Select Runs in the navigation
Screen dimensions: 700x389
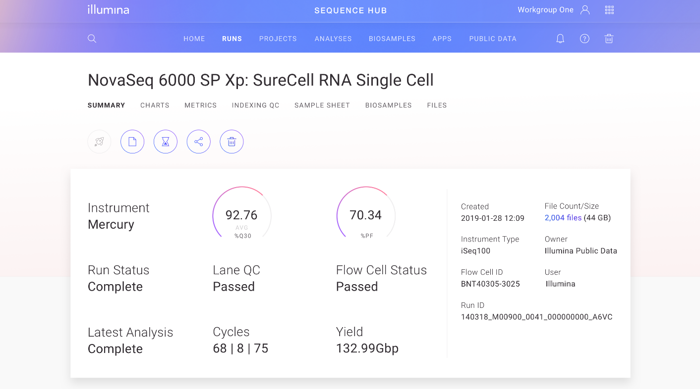[232, 39]
